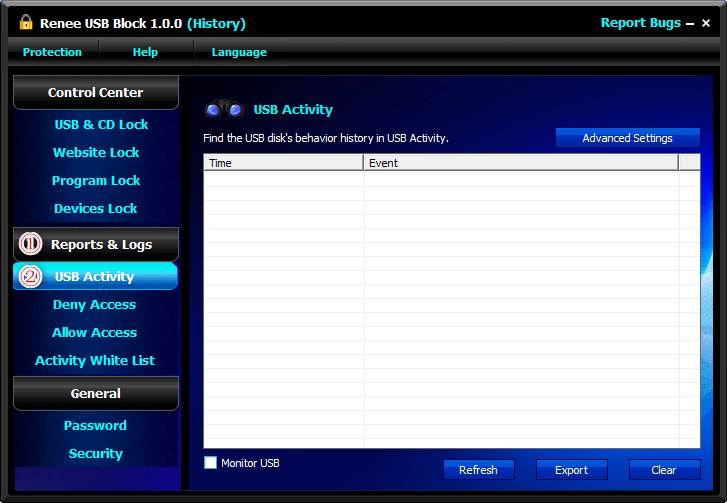727x503 pixels.
Task: Close the Renee USB Block window
Action: [706, 23]
